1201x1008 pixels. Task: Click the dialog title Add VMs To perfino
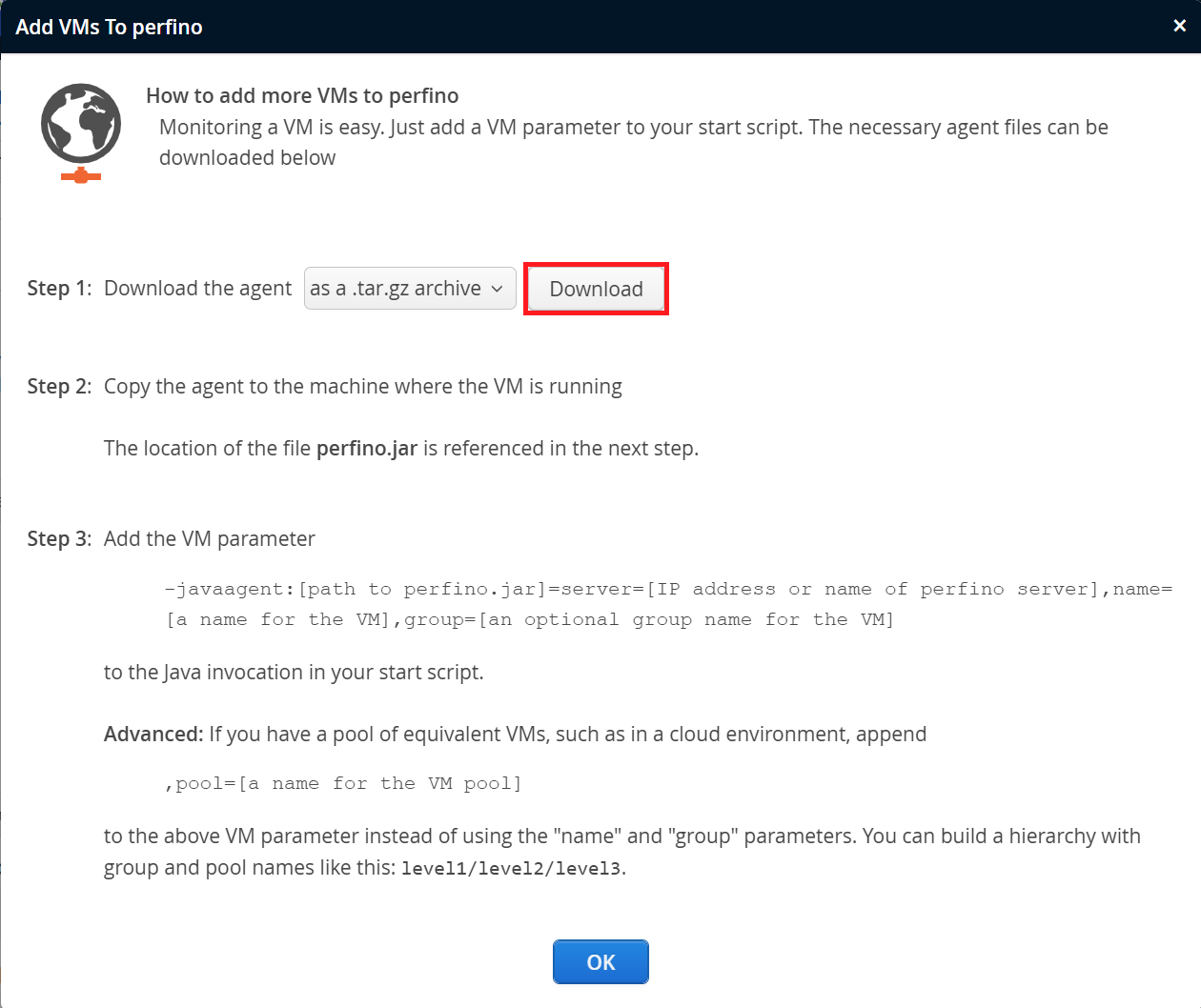click(x=109, y=27)
